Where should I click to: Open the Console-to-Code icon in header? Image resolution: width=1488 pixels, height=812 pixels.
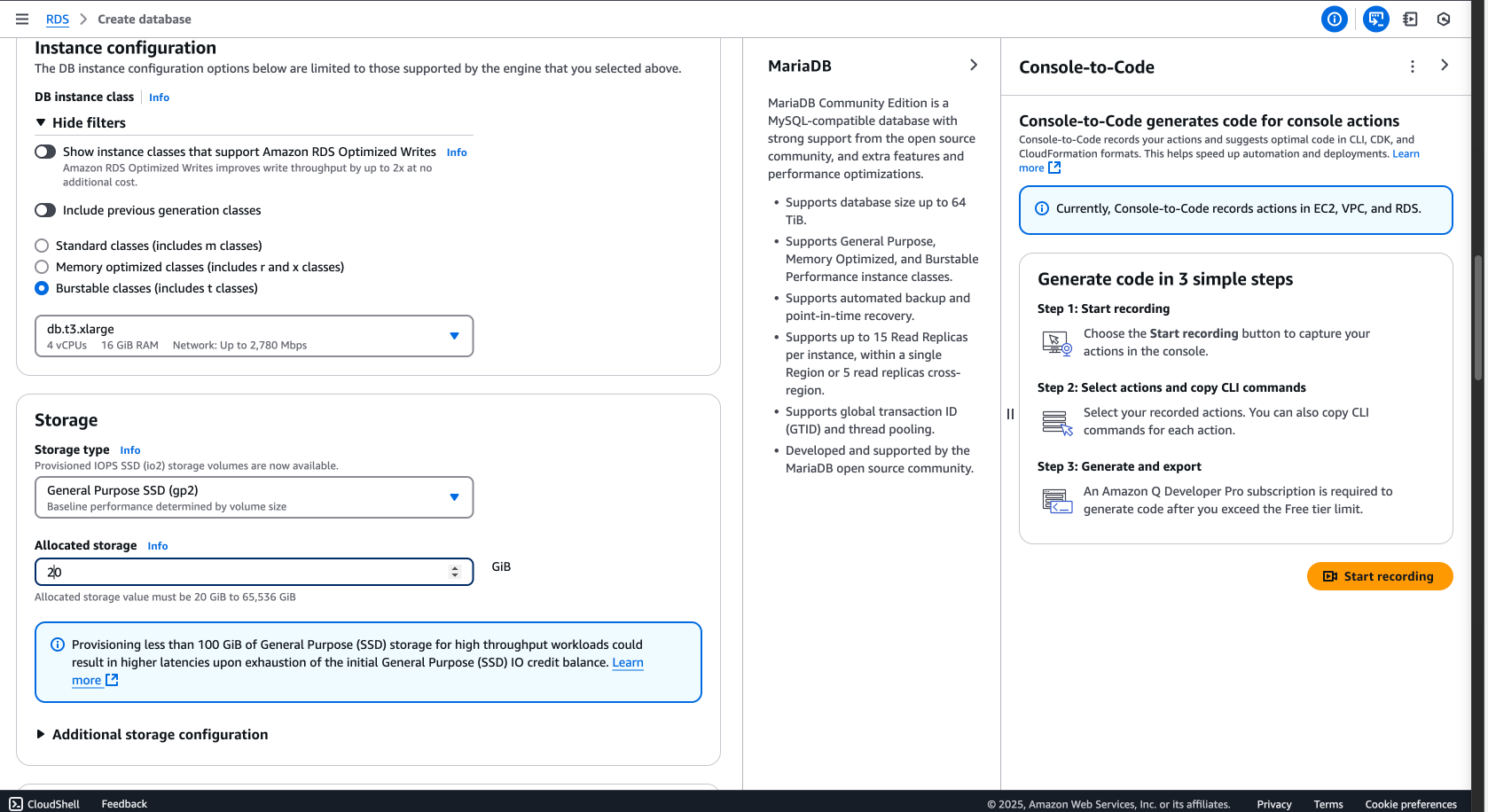tap(1375, 19)
